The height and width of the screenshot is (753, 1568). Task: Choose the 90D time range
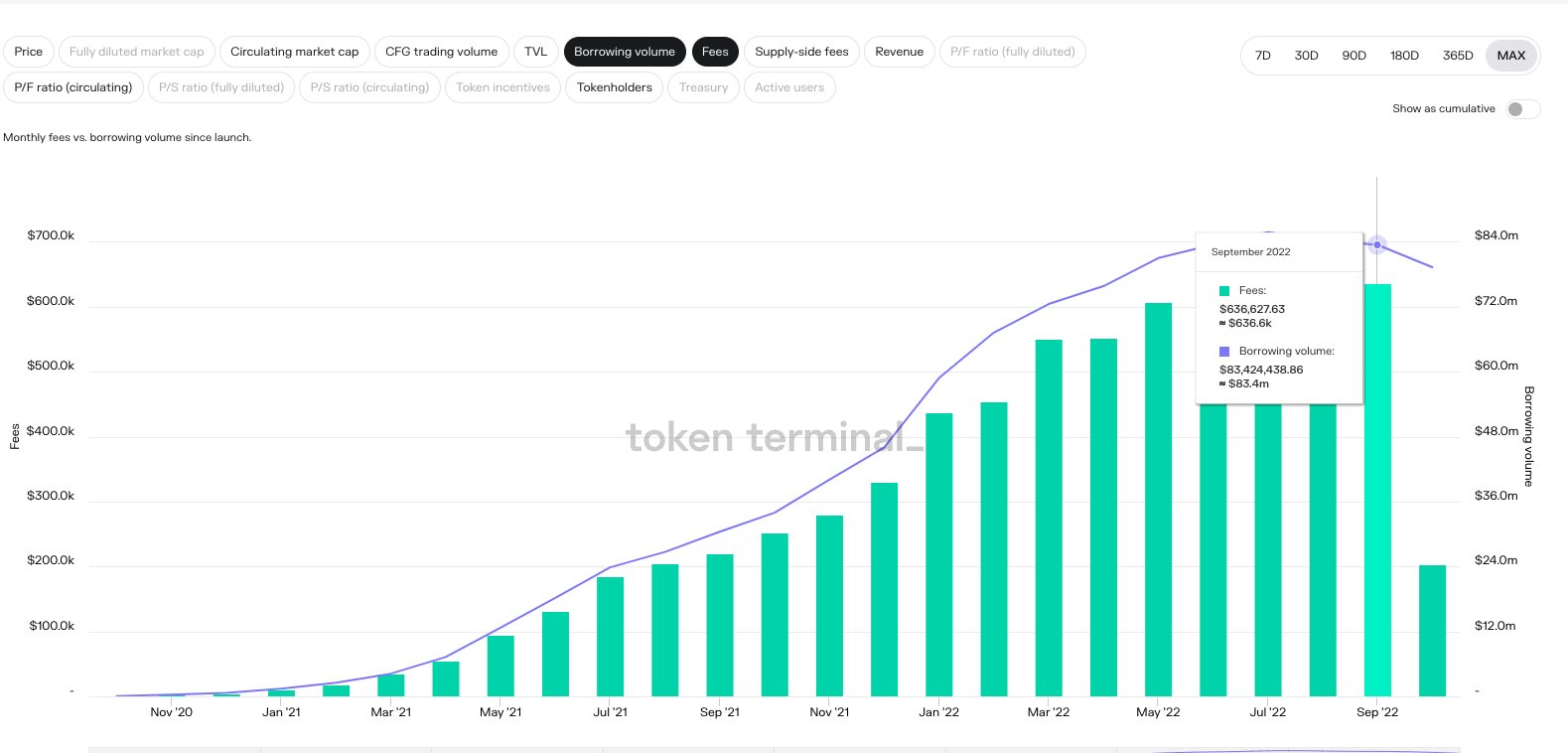pyautogui.click(x=1354, y=56)
